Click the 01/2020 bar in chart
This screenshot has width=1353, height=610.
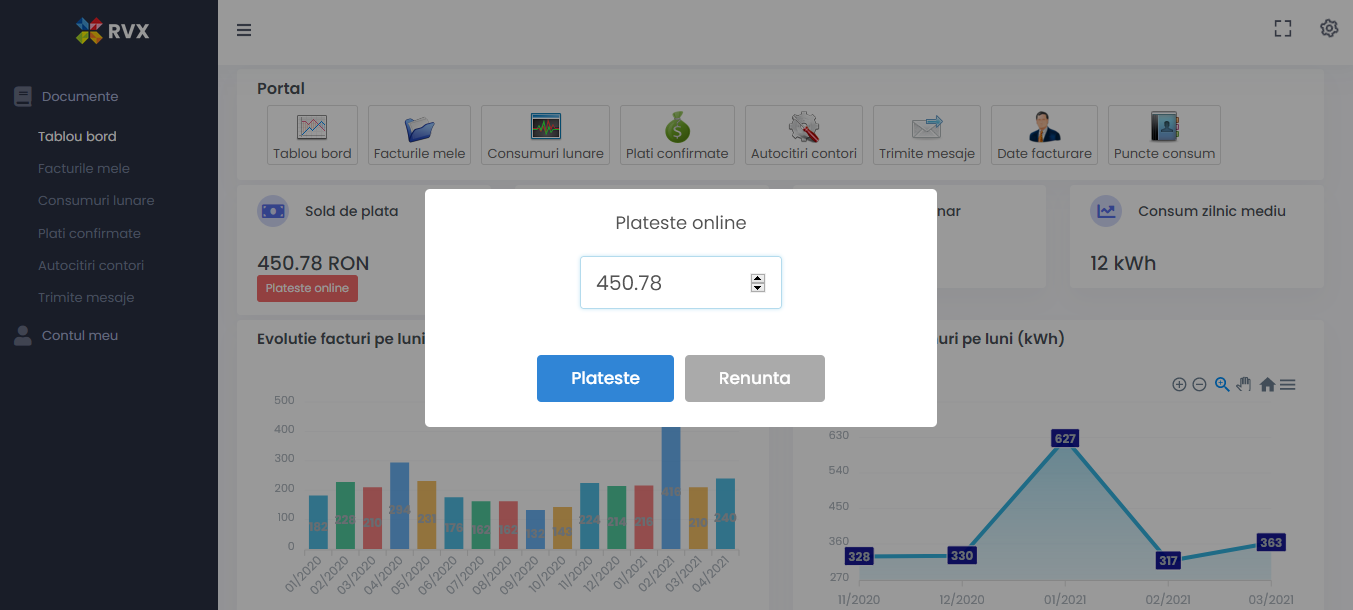click(318, 522)
